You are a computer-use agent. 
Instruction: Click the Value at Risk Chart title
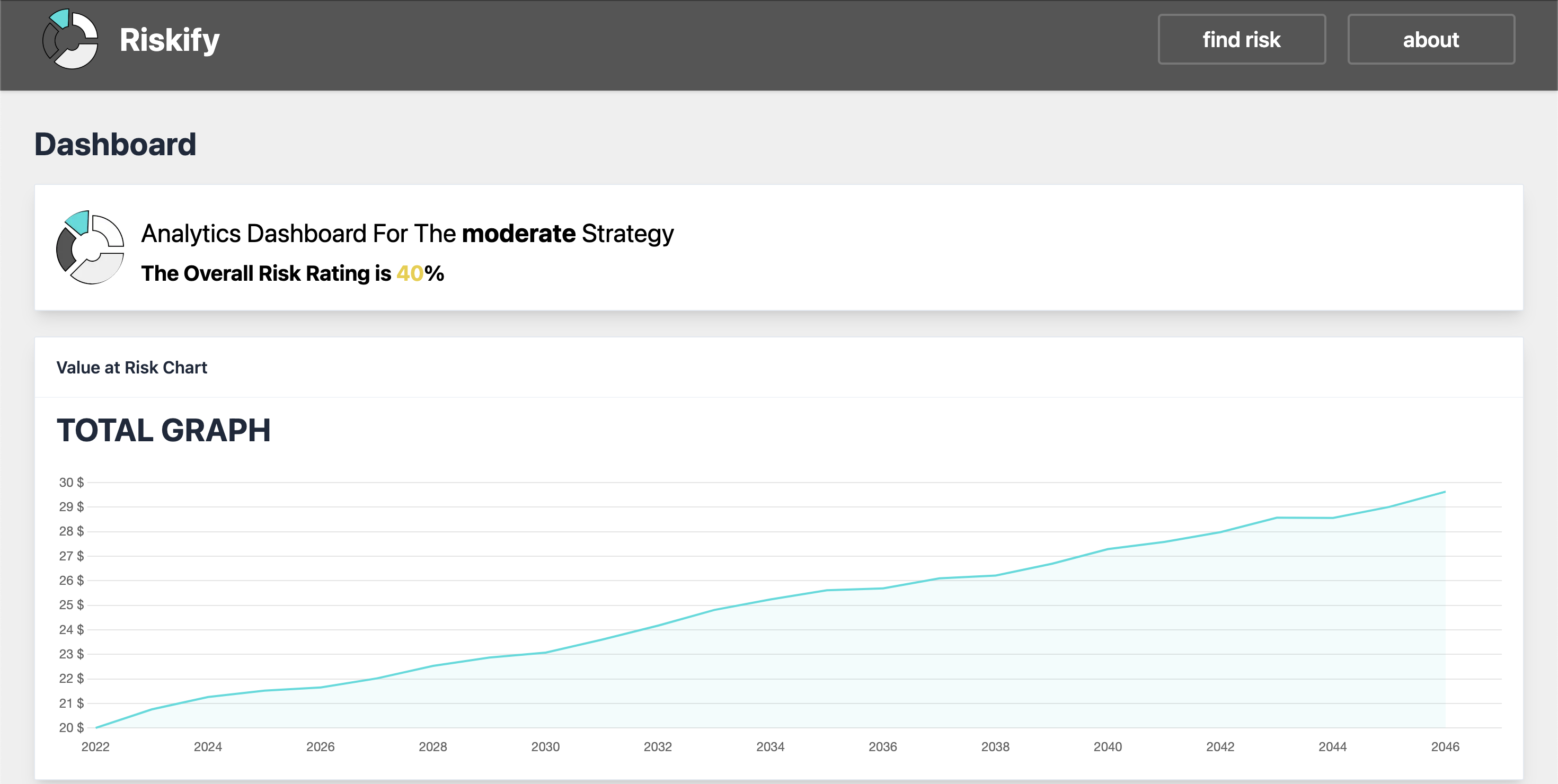(131, 368)
